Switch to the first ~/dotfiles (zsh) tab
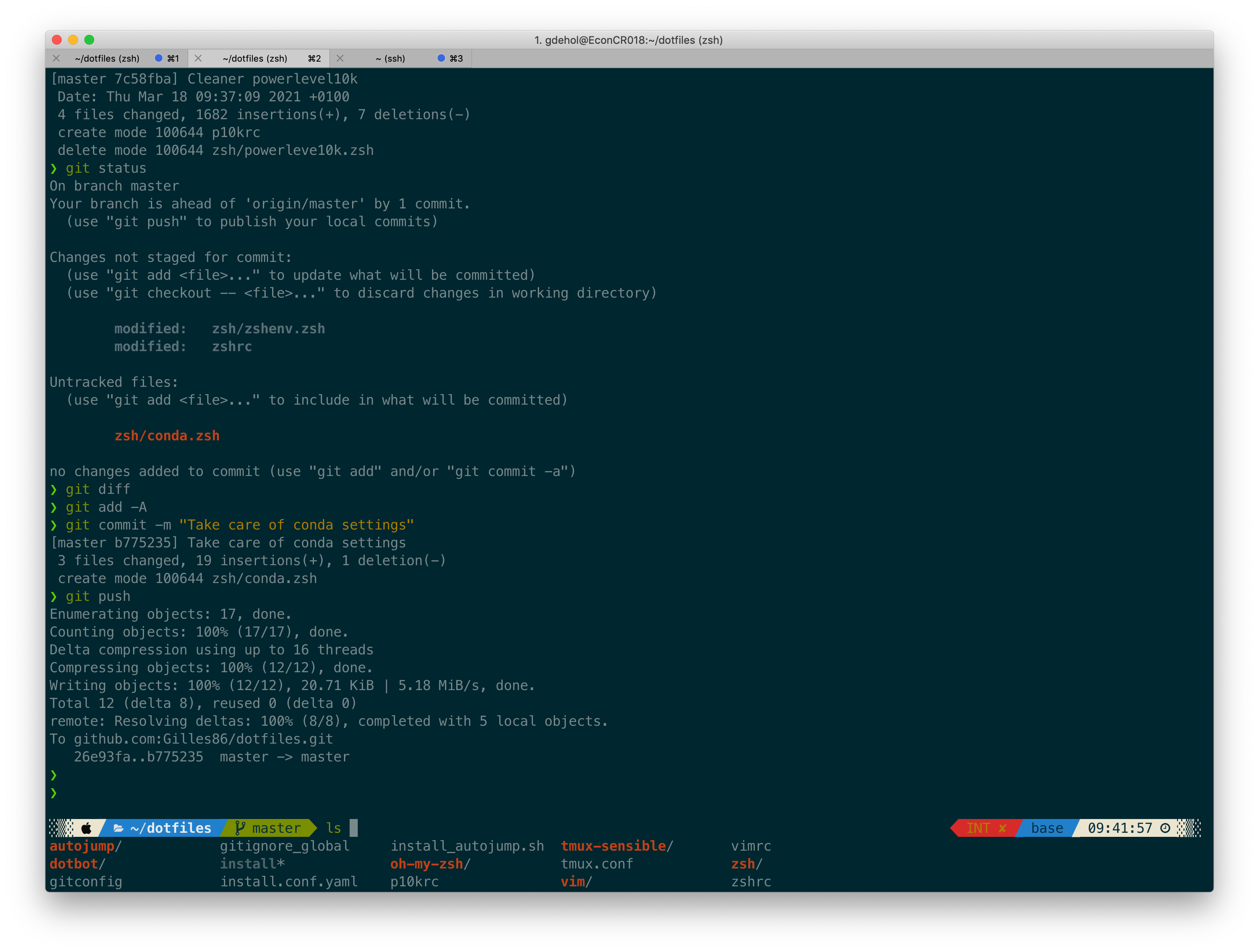The image size is (1259, 952). (107, 59)
